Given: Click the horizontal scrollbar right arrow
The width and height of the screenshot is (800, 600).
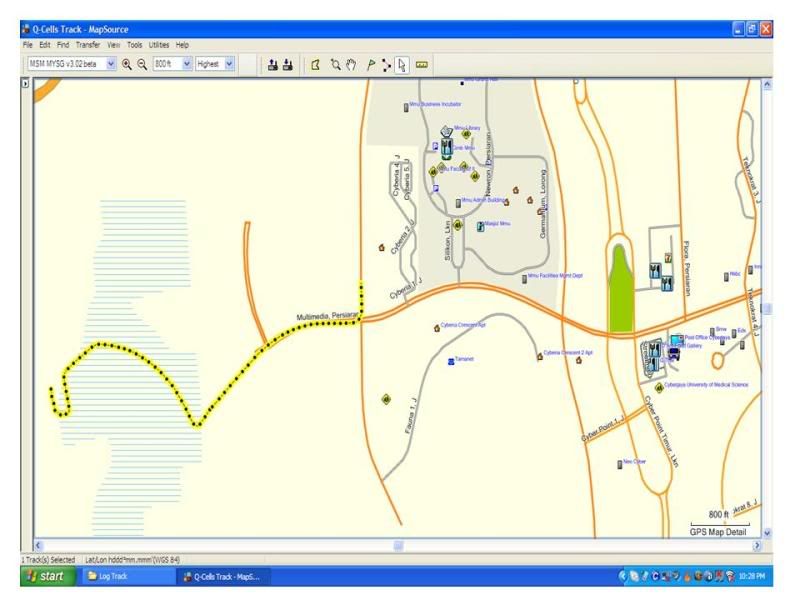Looking at the screenshot, I should [757, 545].
